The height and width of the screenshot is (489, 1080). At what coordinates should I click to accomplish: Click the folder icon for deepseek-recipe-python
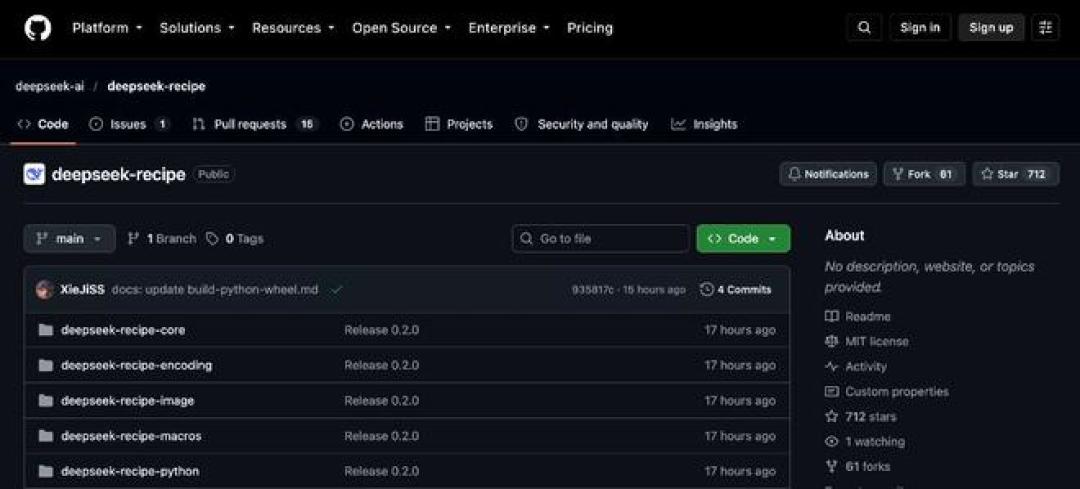(45, 472)
